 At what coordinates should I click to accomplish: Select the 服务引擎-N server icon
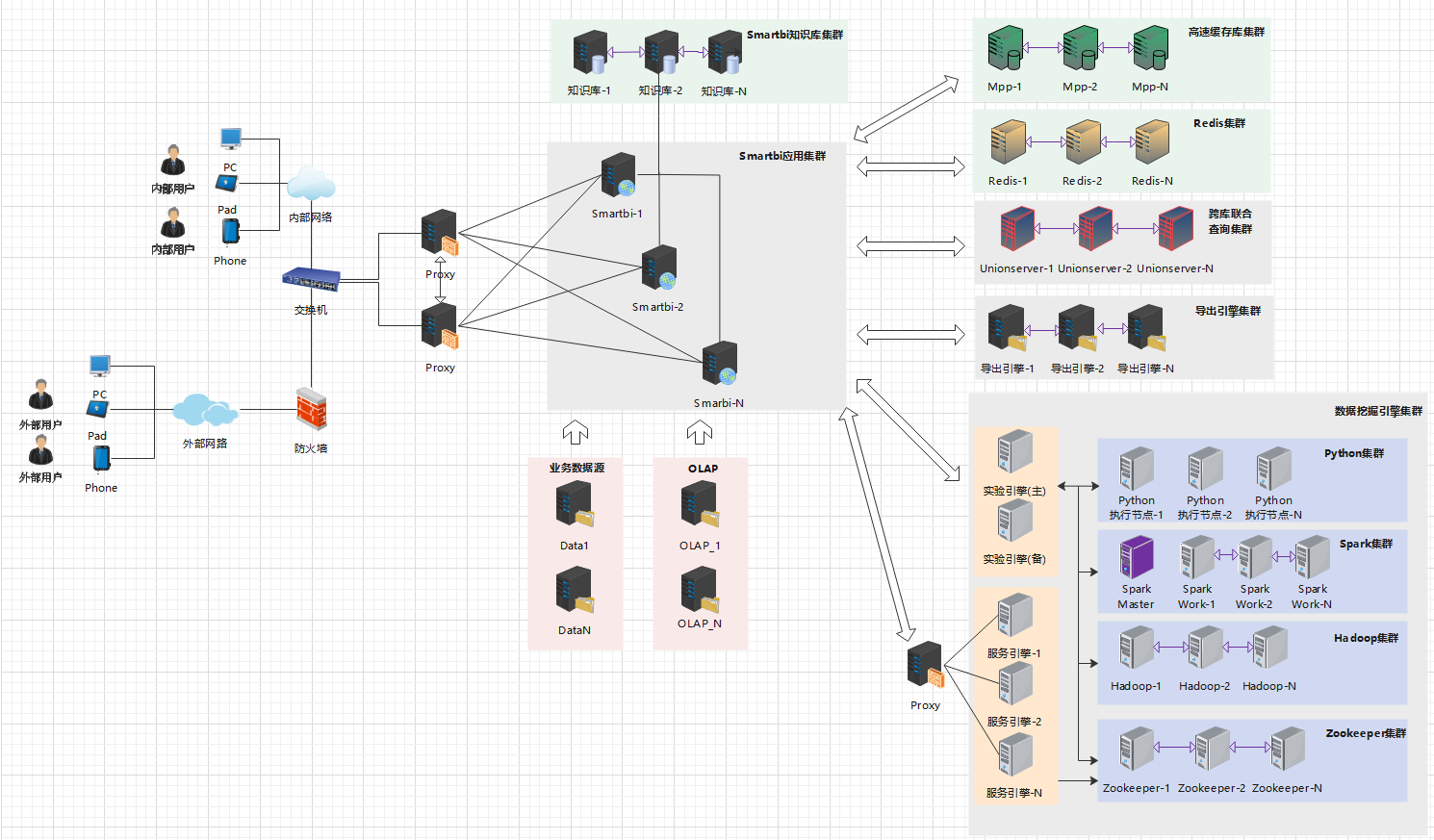1014,755
